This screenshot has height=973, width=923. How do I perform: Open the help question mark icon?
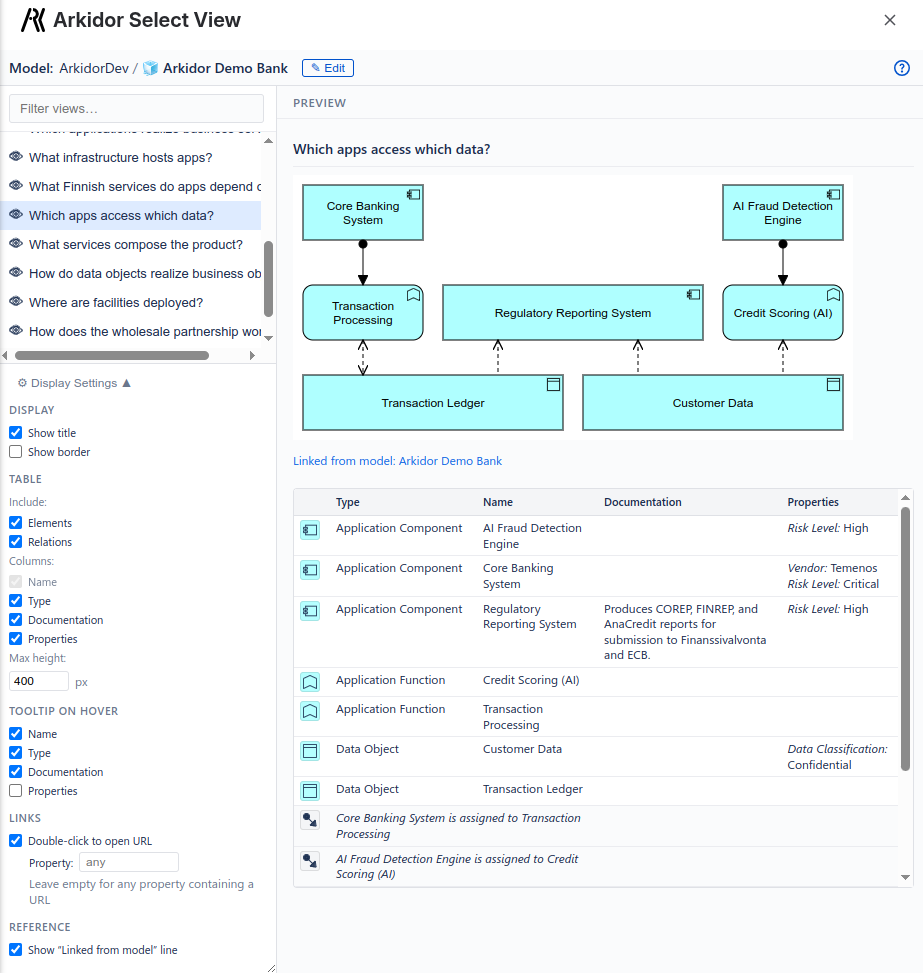click(901, 68)
